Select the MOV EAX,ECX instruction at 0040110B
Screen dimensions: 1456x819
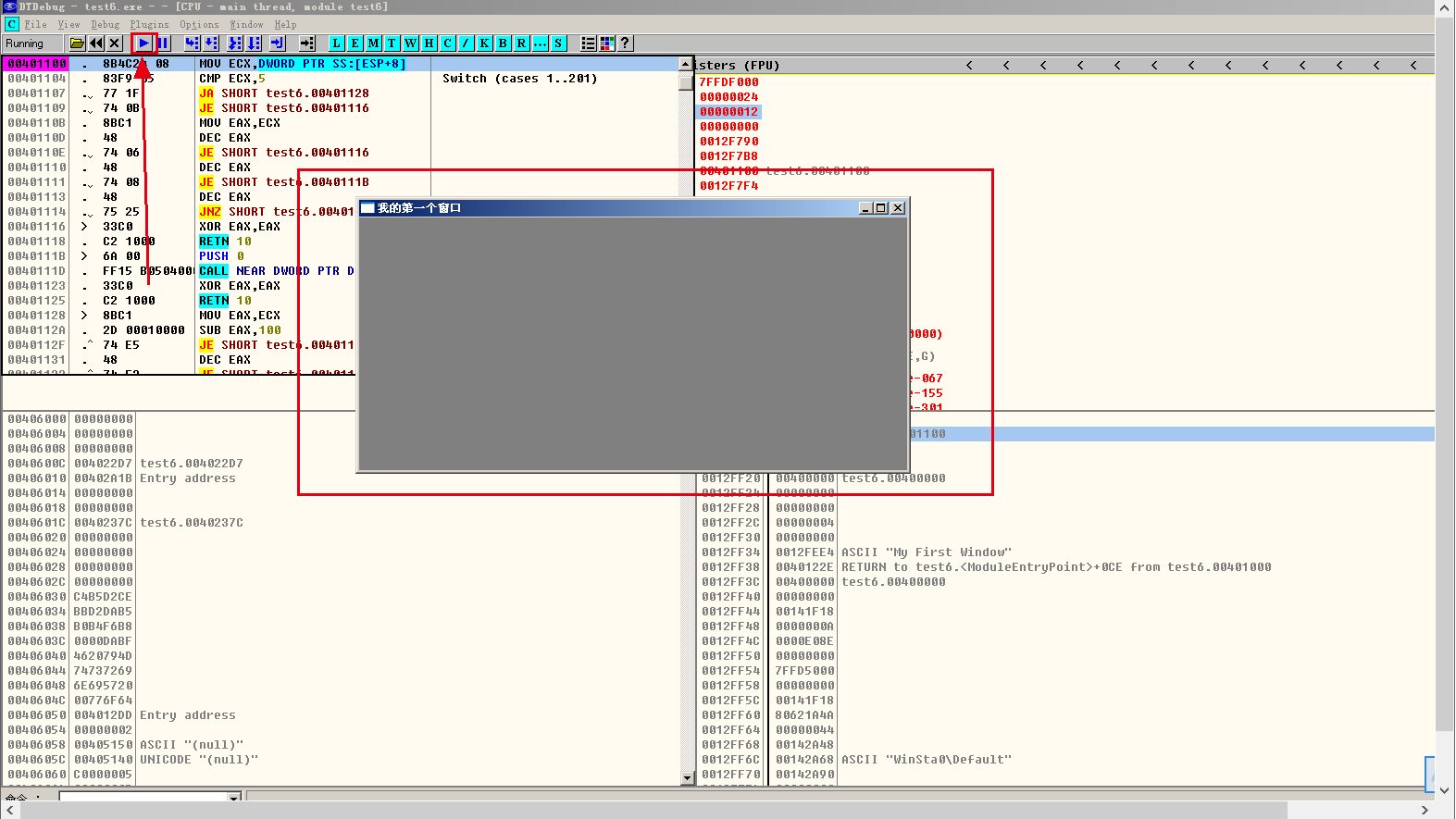[240, 123]
